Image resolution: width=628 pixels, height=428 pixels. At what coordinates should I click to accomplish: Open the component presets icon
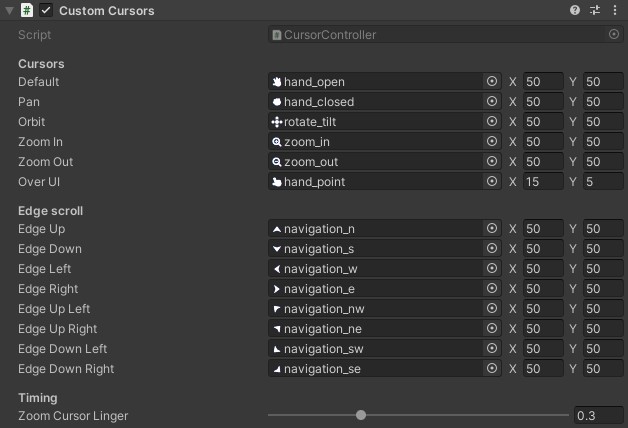pyautogui.click(x=595, y=10)
